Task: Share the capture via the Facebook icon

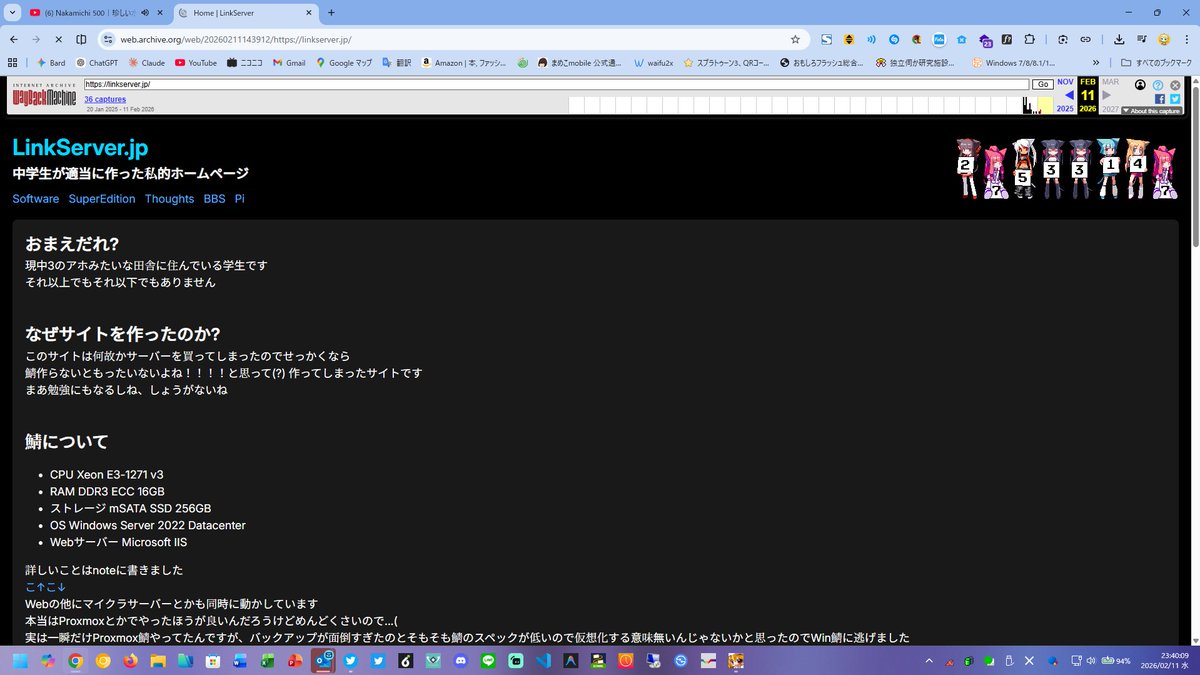Action: pyautogui.click(x=1160, y=98)
